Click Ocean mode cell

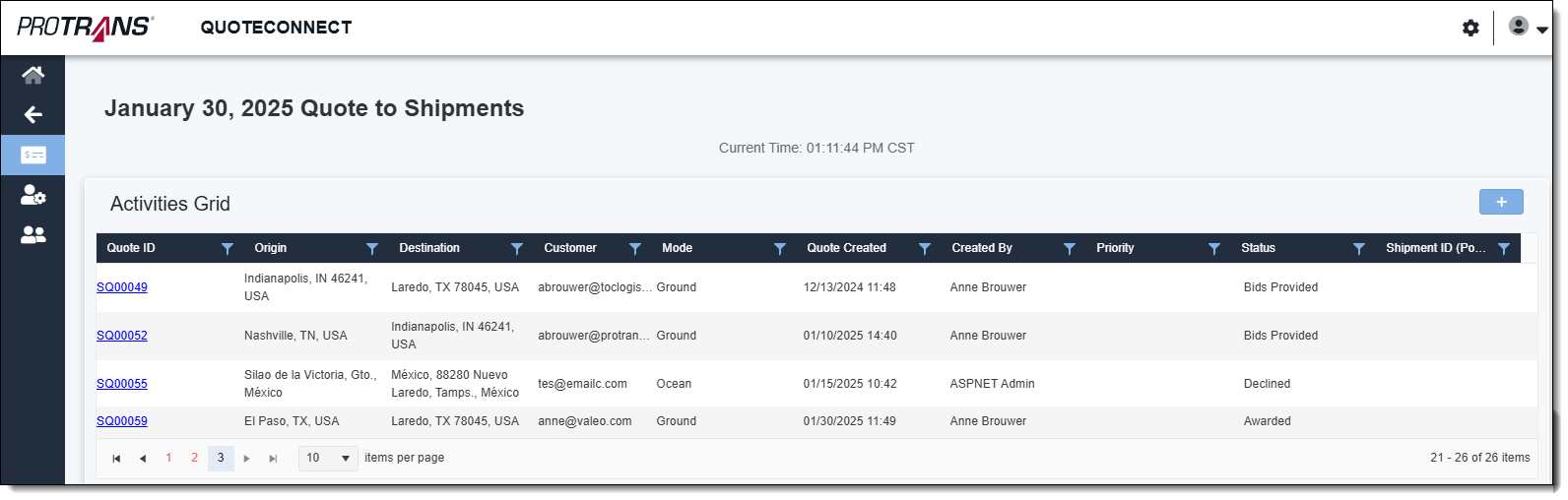(674, 384)
